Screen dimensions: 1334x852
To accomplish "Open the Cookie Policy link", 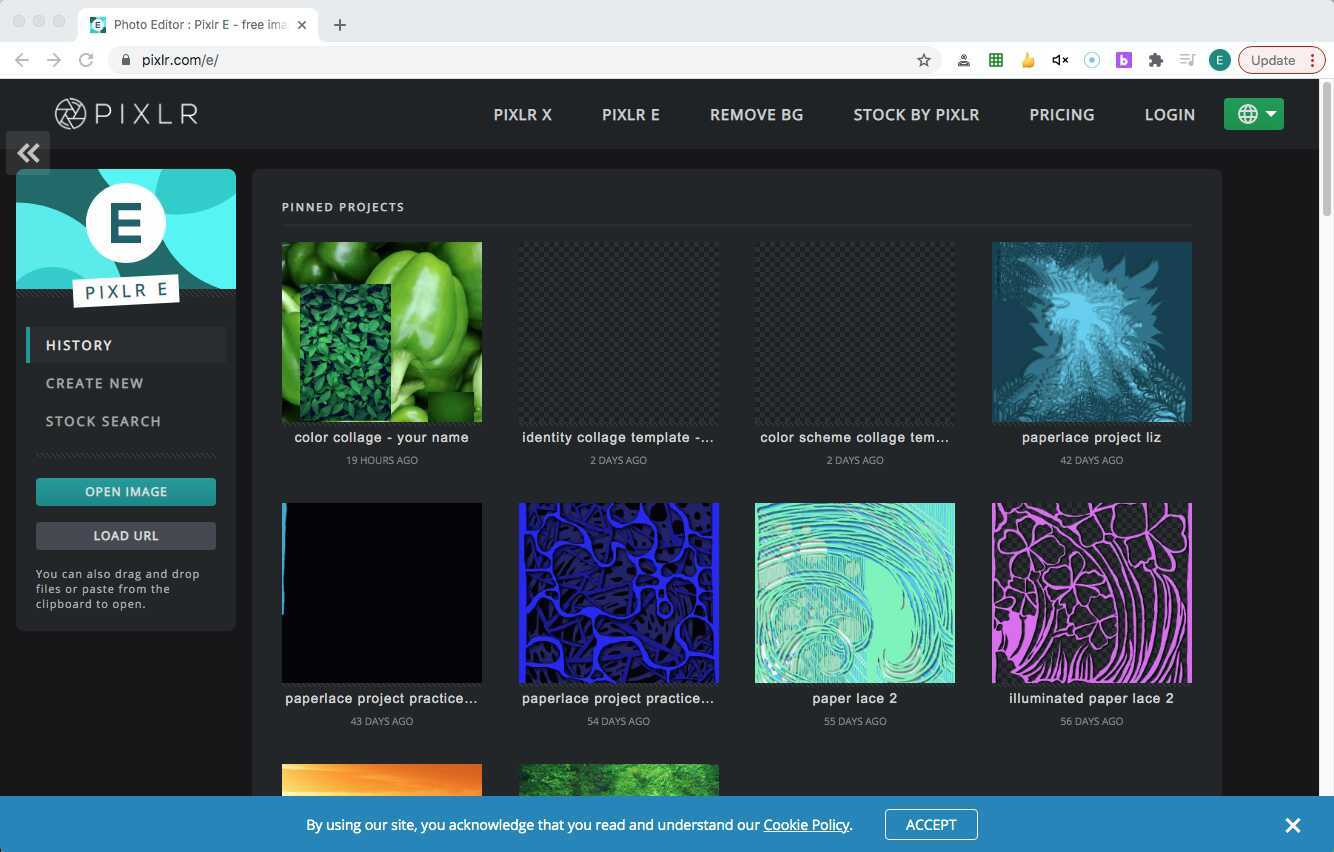I will tap(806, 824).
